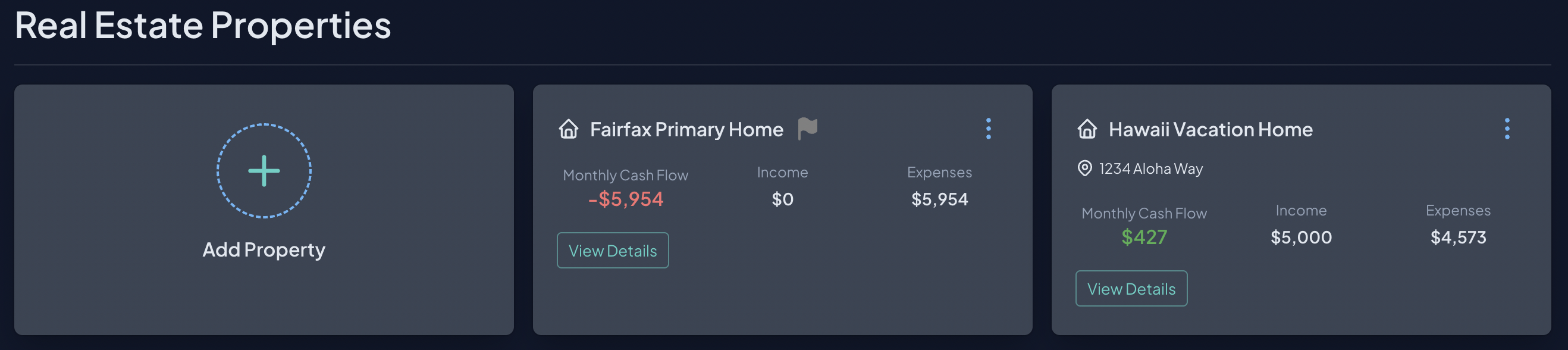Open the options menu for Hawaii Vacation Home
Viewport: 1568px width, 350px height.
[x=1508, y=129]
